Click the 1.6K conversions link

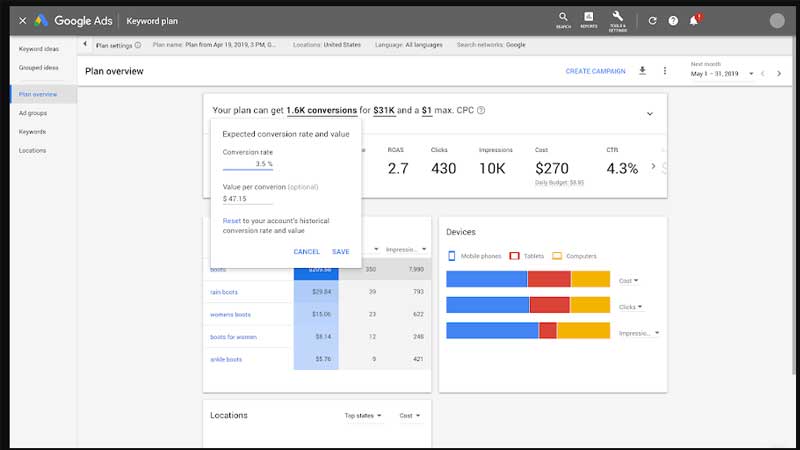[x=321, y=110]
